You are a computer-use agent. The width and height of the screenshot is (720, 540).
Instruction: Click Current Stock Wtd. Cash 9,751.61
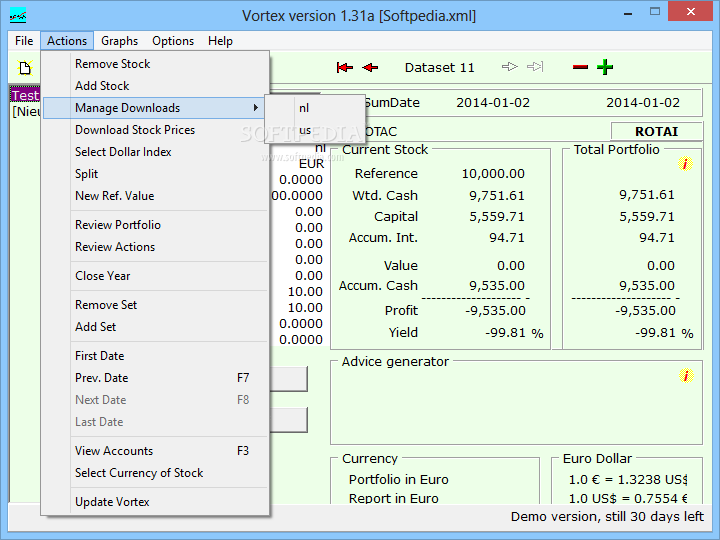pyautogui.click(x=496, y=196)
